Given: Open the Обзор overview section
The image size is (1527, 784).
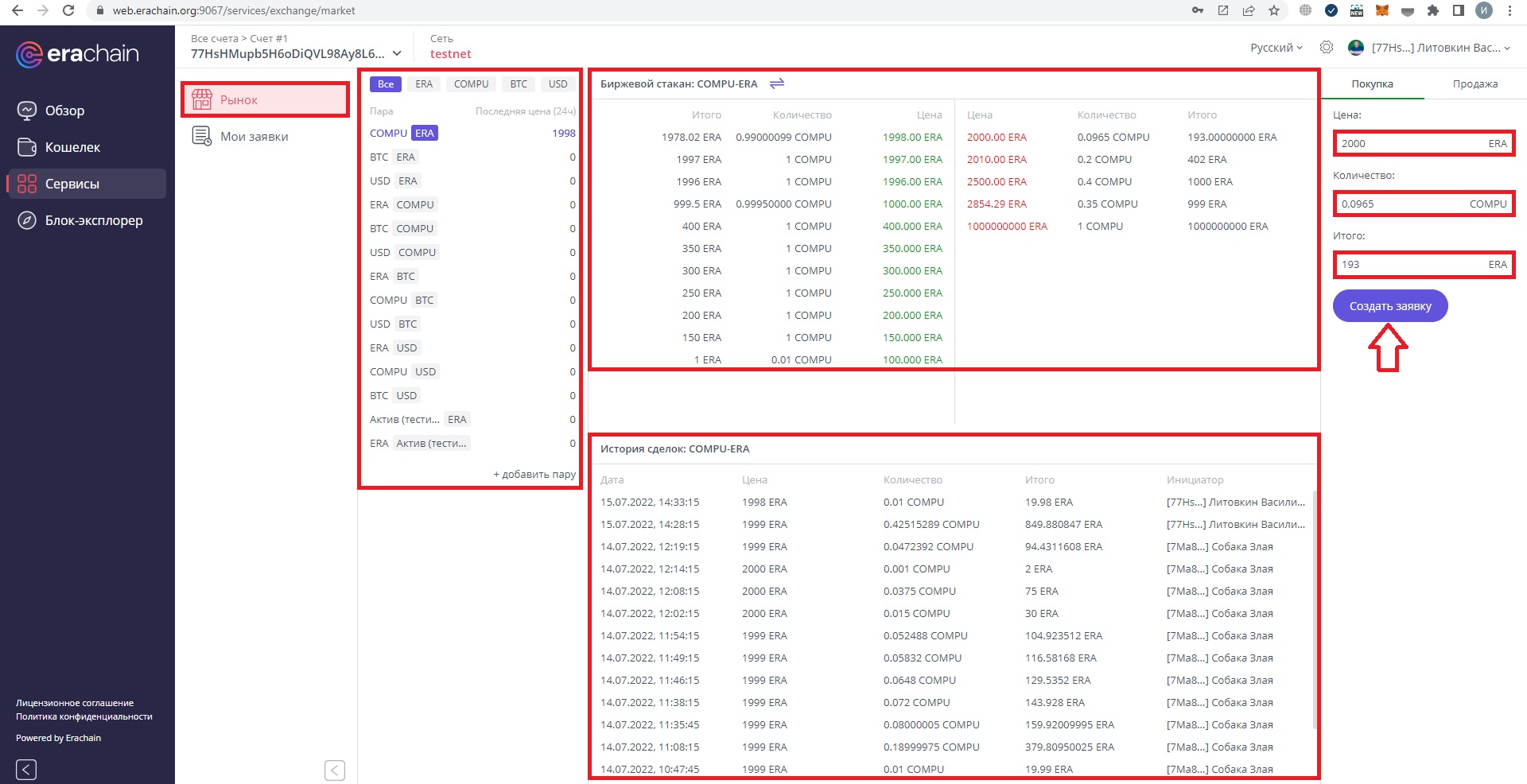Looking at the screenshot, I should pyautogui.click(x=64, y=111).
